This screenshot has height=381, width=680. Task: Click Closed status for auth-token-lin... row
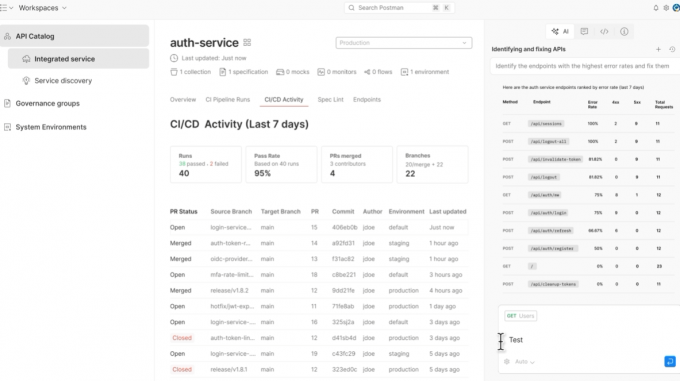click(182, 338)
